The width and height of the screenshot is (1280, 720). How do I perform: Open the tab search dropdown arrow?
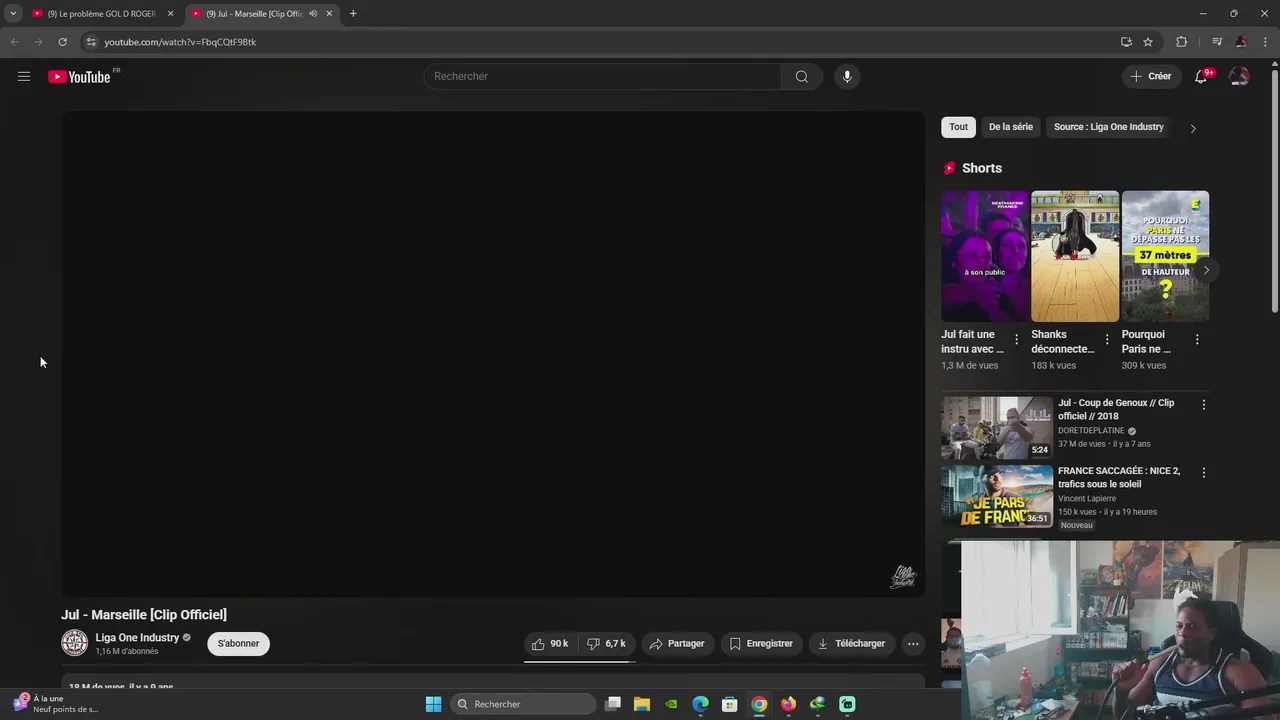[13, 14]
